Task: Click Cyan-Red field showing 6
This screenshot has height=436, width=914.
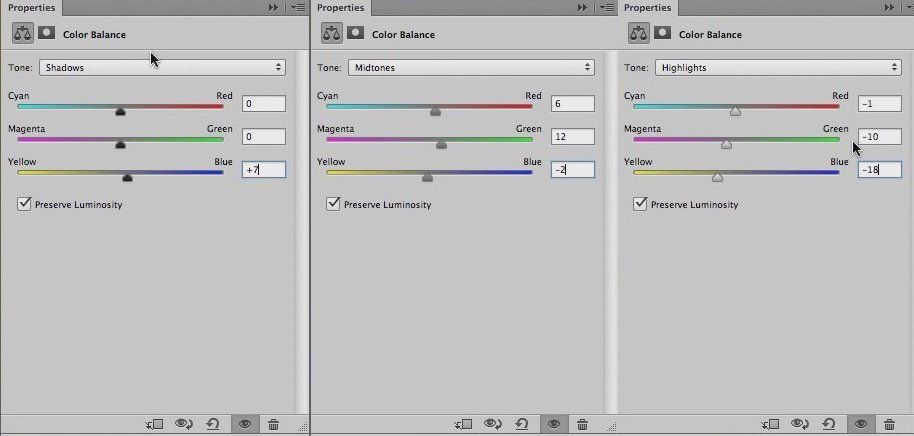Action: 573,104
